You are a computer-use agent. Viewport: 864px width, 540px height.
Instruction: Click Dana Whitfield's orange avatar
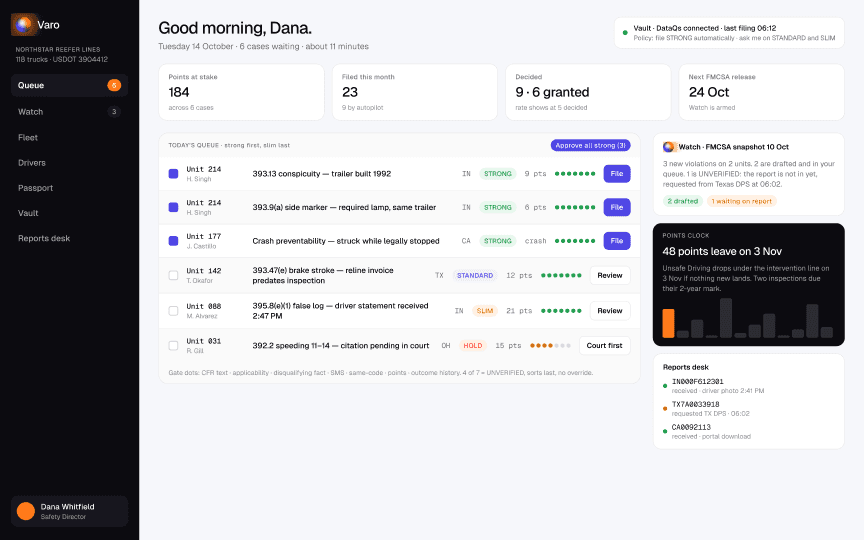point(26,511)
